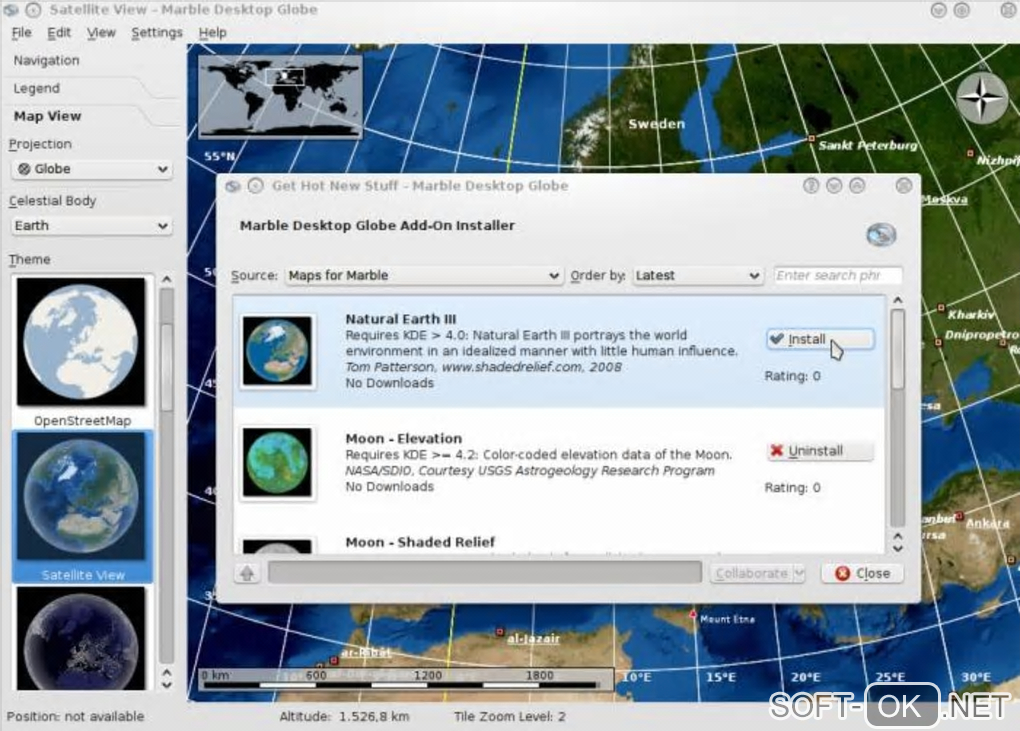Click the up arrow icon in dialog footer

247,574
